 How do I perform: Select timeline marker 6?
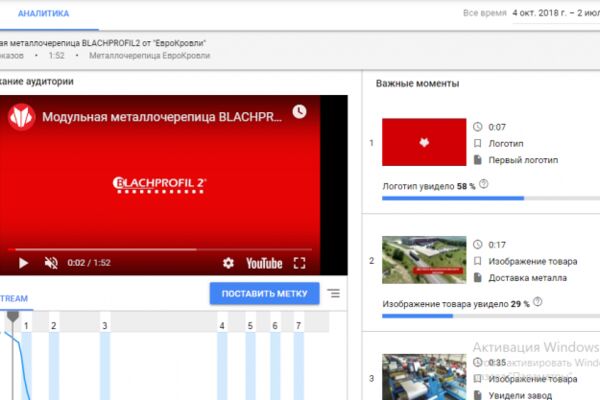coord(275,326)
